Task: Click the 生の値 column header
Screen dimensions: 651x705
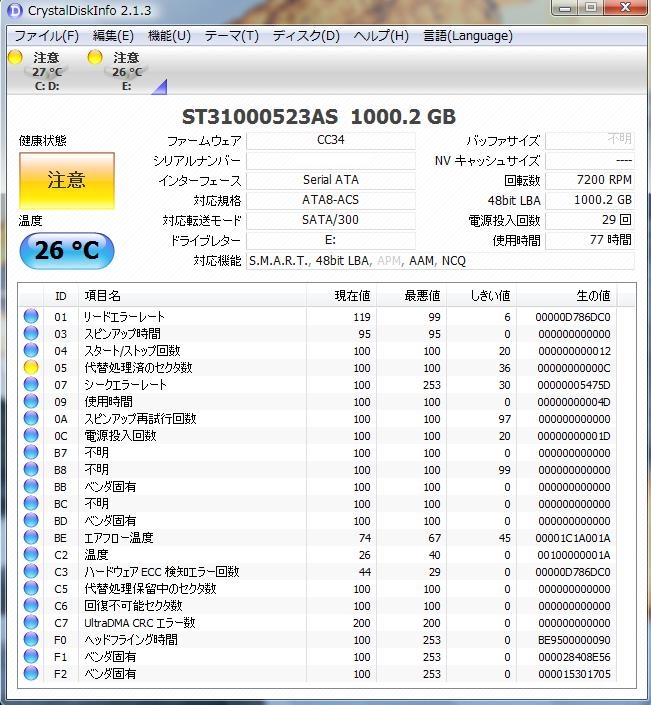Action: click(x=566, y=296)
